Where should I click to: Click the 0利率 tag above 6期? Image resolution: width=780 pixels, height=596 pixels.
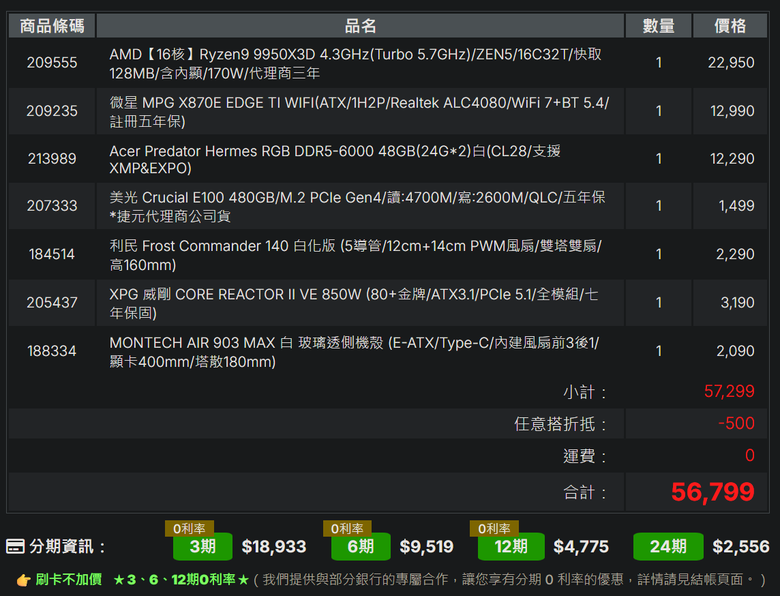click(347, 528)
